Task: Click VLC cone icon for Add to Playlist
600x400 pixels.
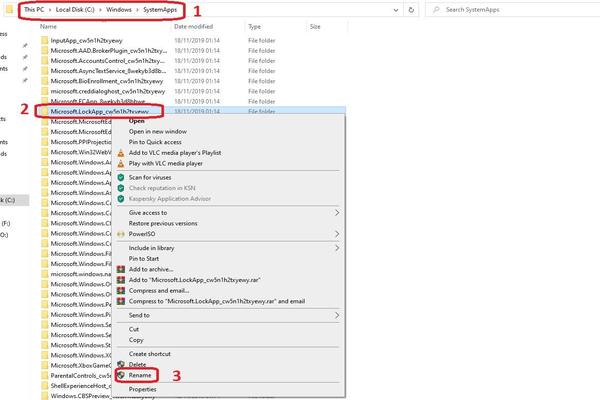Action: (x=121, y=153)
